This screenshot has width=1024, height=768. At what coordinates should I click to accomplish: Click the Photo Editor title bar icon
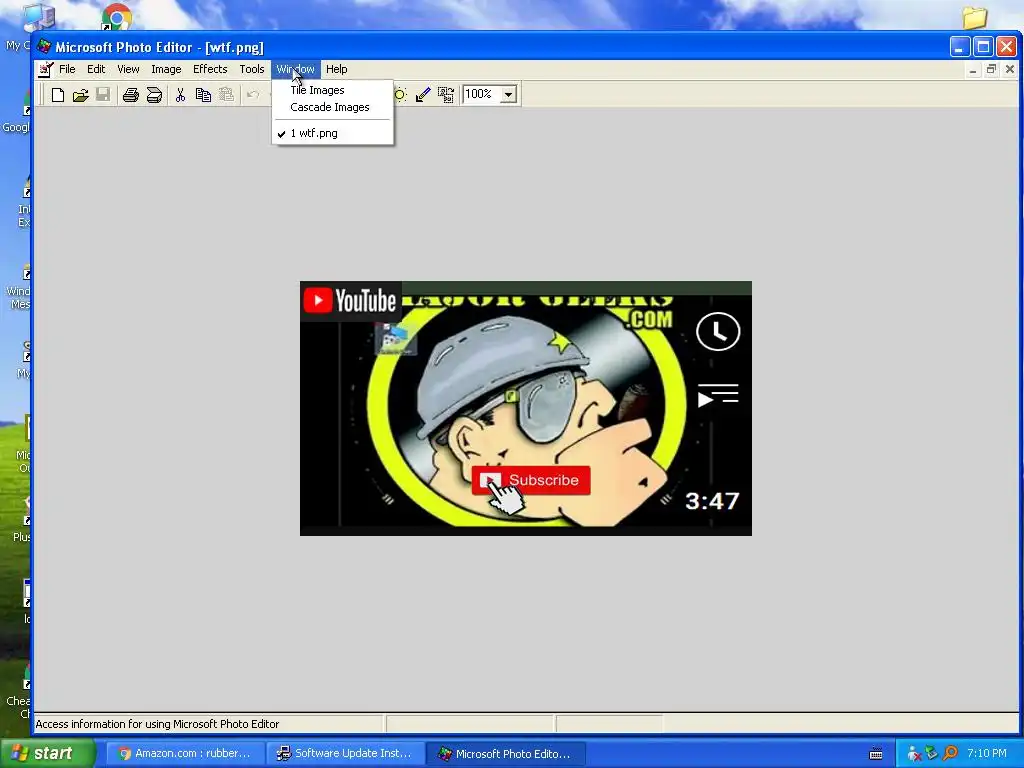tap(44, 47)
